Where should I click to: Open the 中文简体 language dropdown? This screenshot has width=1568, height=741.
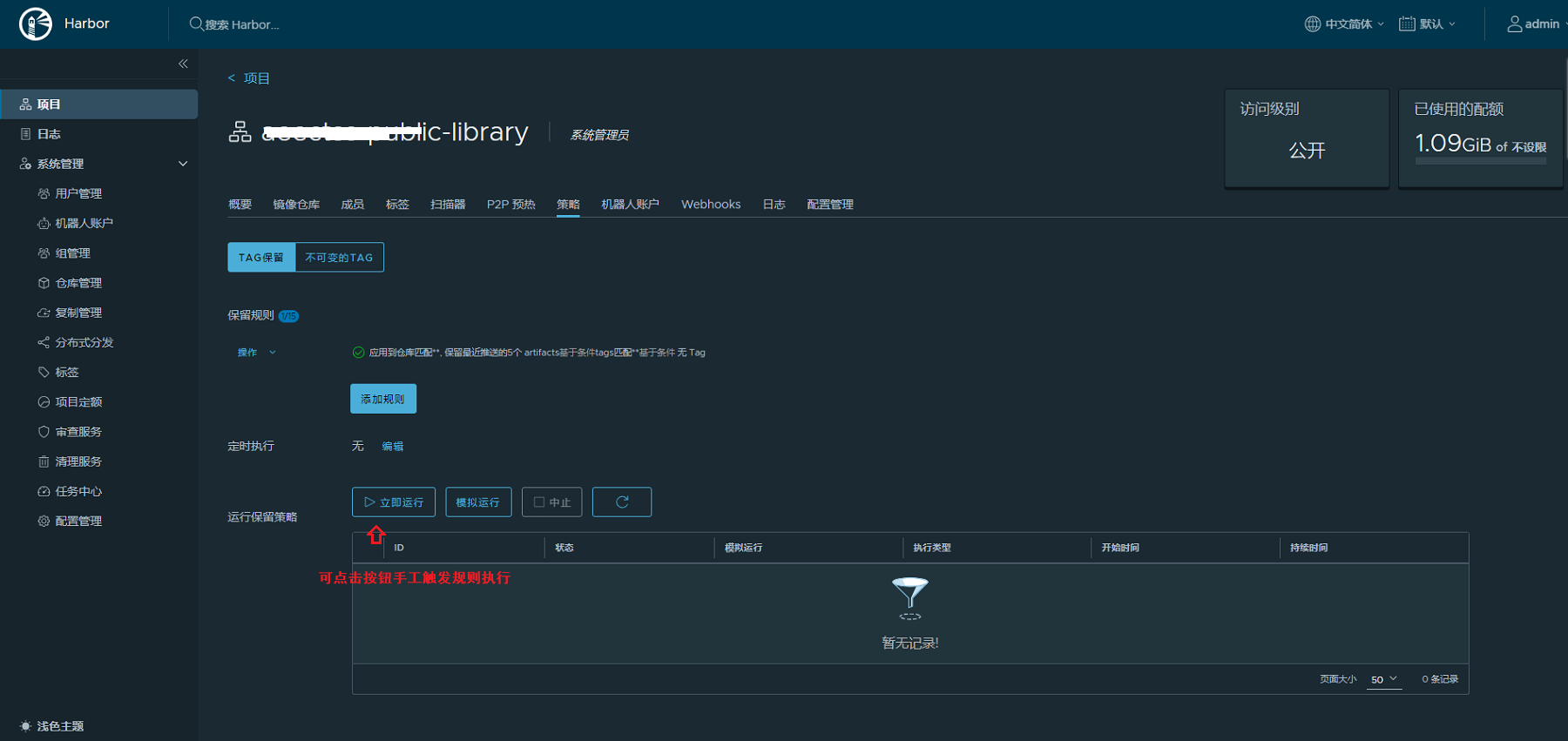1344,24
